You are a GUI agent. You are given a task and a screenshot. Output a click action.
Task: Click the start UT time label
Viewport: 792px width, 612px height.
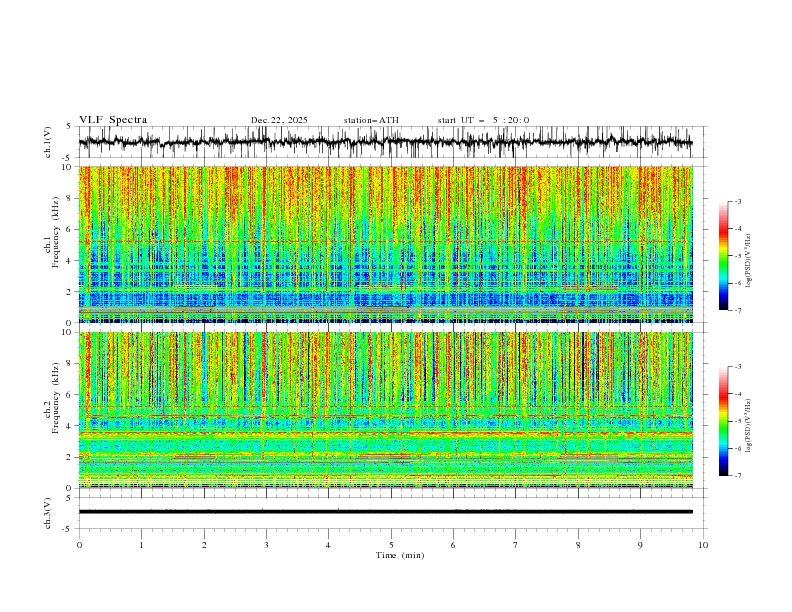pyautogui.click(x=483, y=120)
